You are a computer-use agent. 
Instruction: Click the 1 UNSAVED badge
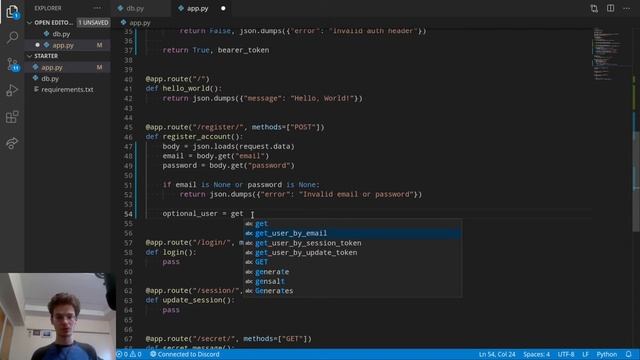tap(93, 23)
